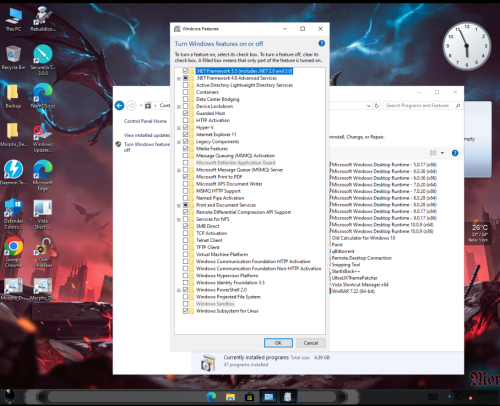Viewport: 500px width, 406px height.
Task: Click the Windows Features help icon
Action: [x=321, y=43]
